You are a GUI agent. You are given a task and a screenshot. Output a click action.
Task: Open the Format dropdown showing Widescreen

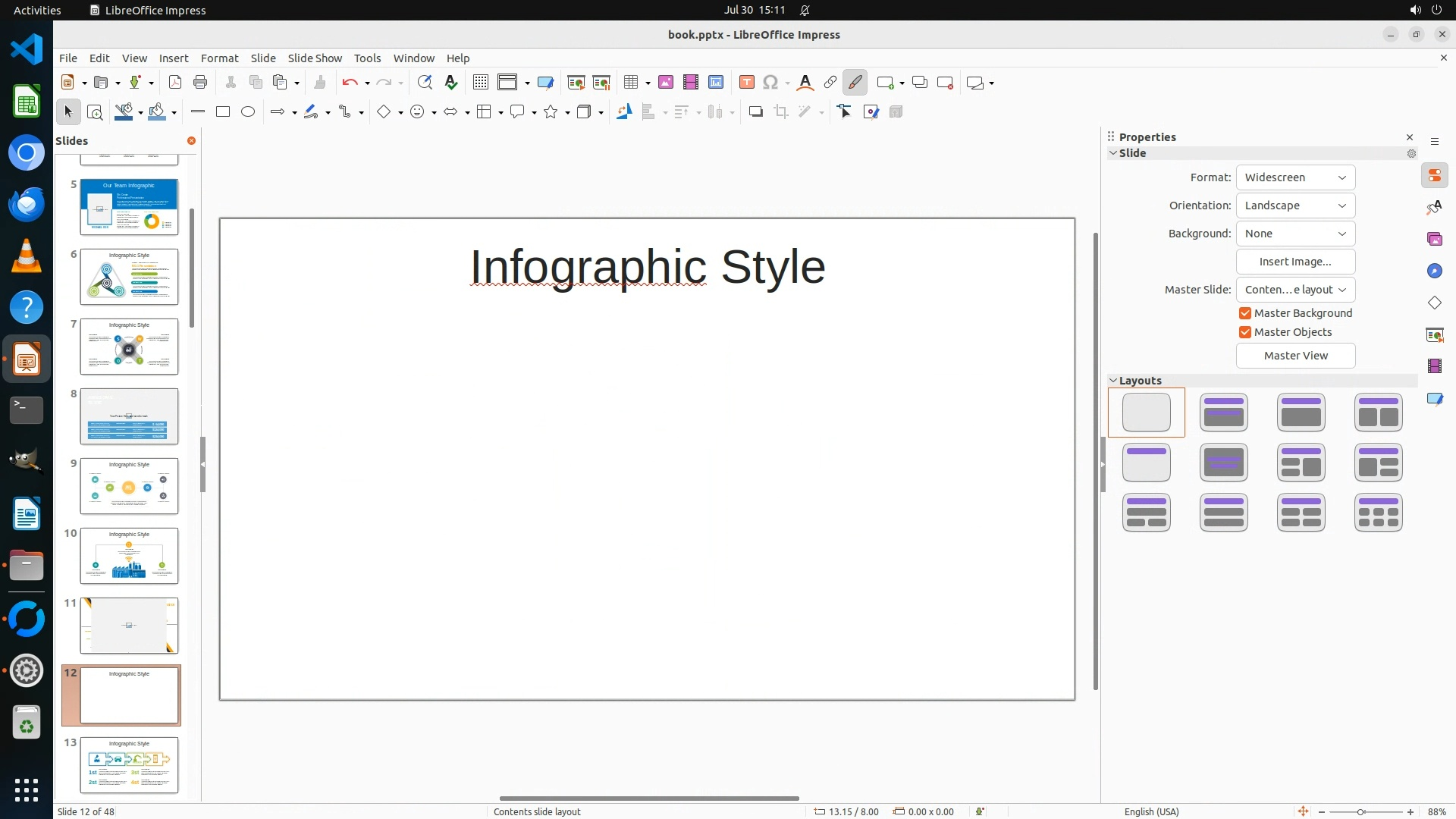(1295, 177)
